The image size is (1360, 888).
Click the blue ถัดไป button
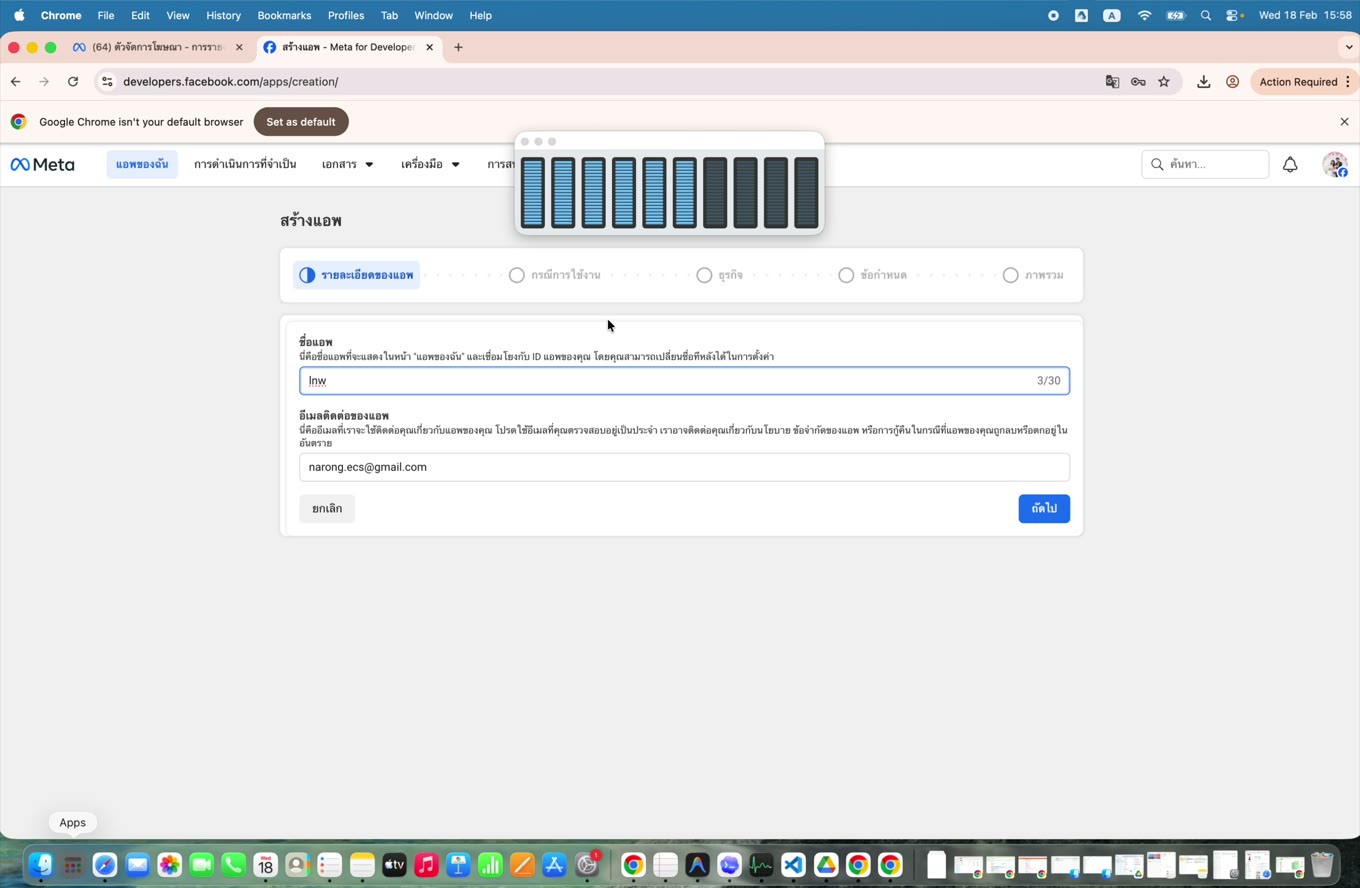pyautogui.click(x=1044, y=509)
